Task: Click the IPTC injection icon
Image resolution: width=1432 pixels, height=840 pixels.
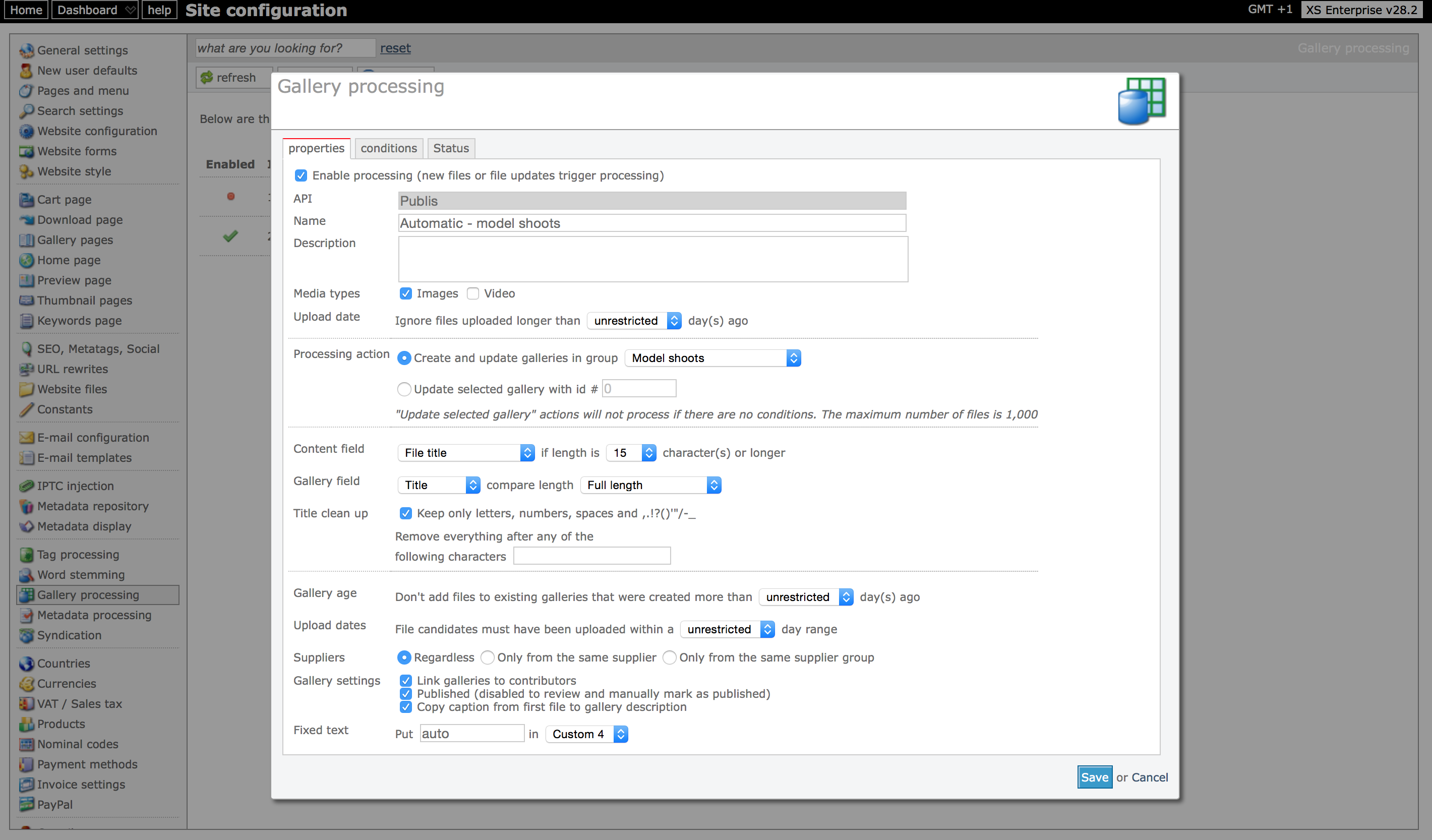Action: click(26, 486)
